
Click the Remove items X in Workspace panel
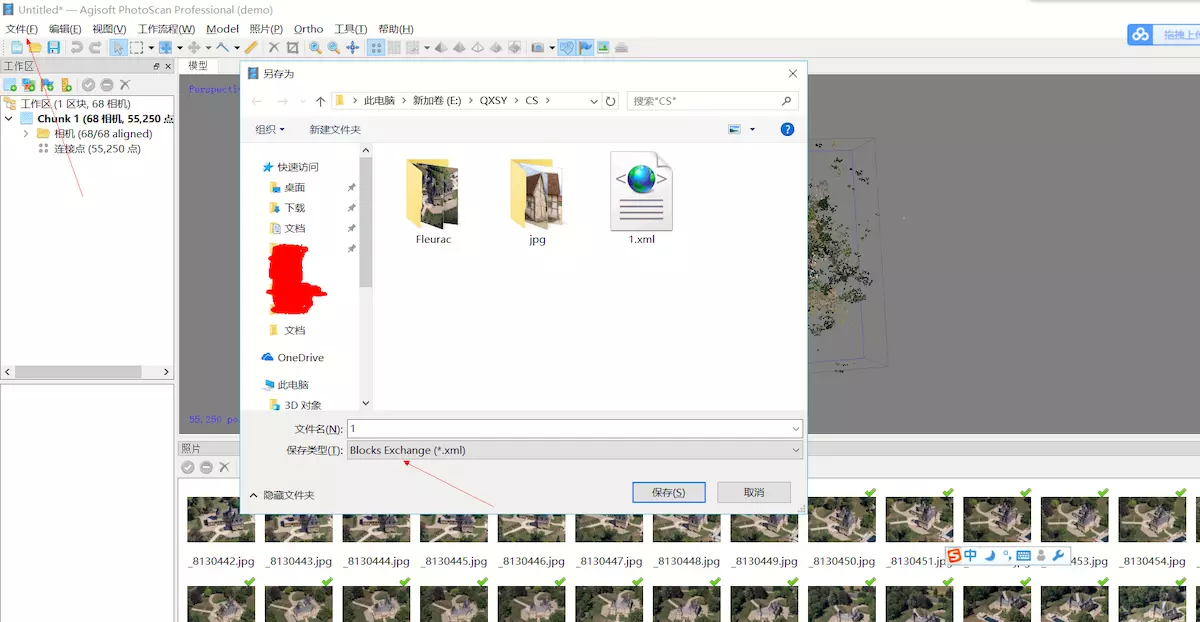click(125, 86)
